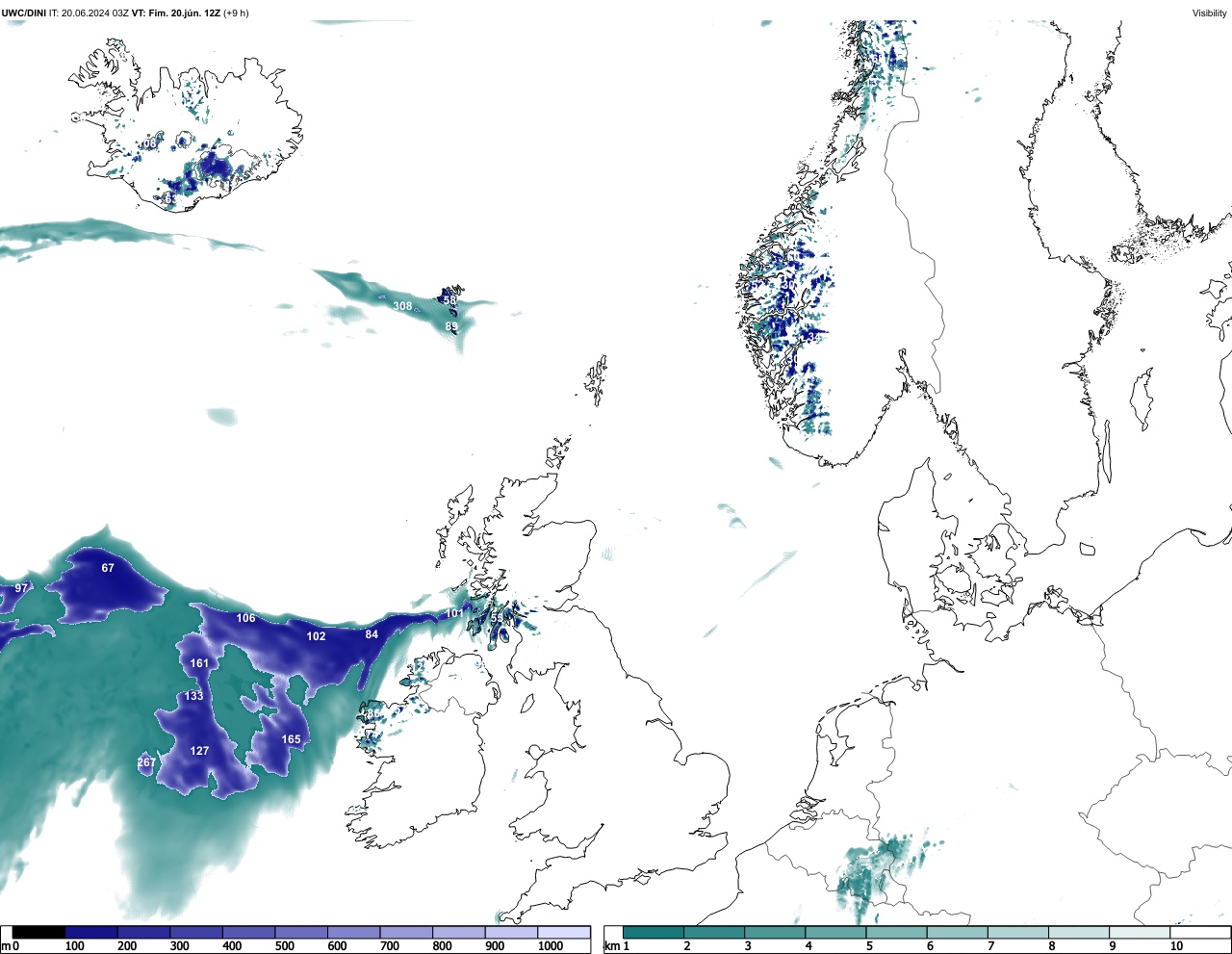Click the "1000" tick on metre scale
Viewport: 1232px width, 954px height.
click(551, 946)
